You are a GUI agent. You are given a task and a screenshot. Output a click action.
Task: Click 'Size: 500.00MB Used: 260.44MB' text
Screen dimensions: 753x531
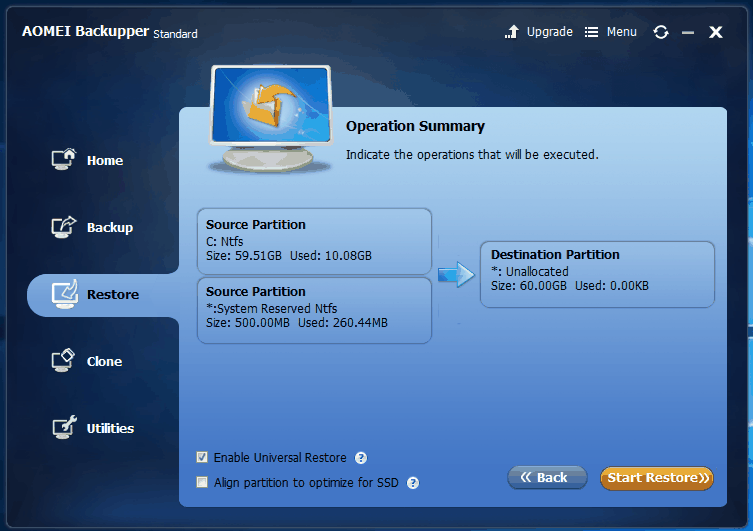pyautogui.click(x=297, y=323)
